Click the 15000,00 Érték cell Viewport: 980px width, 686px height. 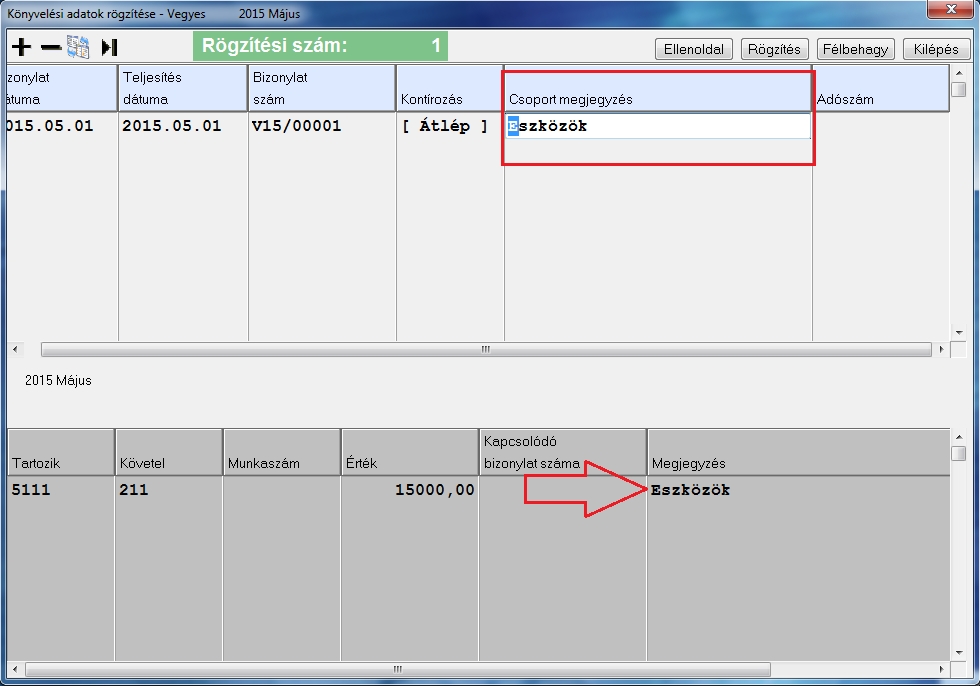coord(435,490)
